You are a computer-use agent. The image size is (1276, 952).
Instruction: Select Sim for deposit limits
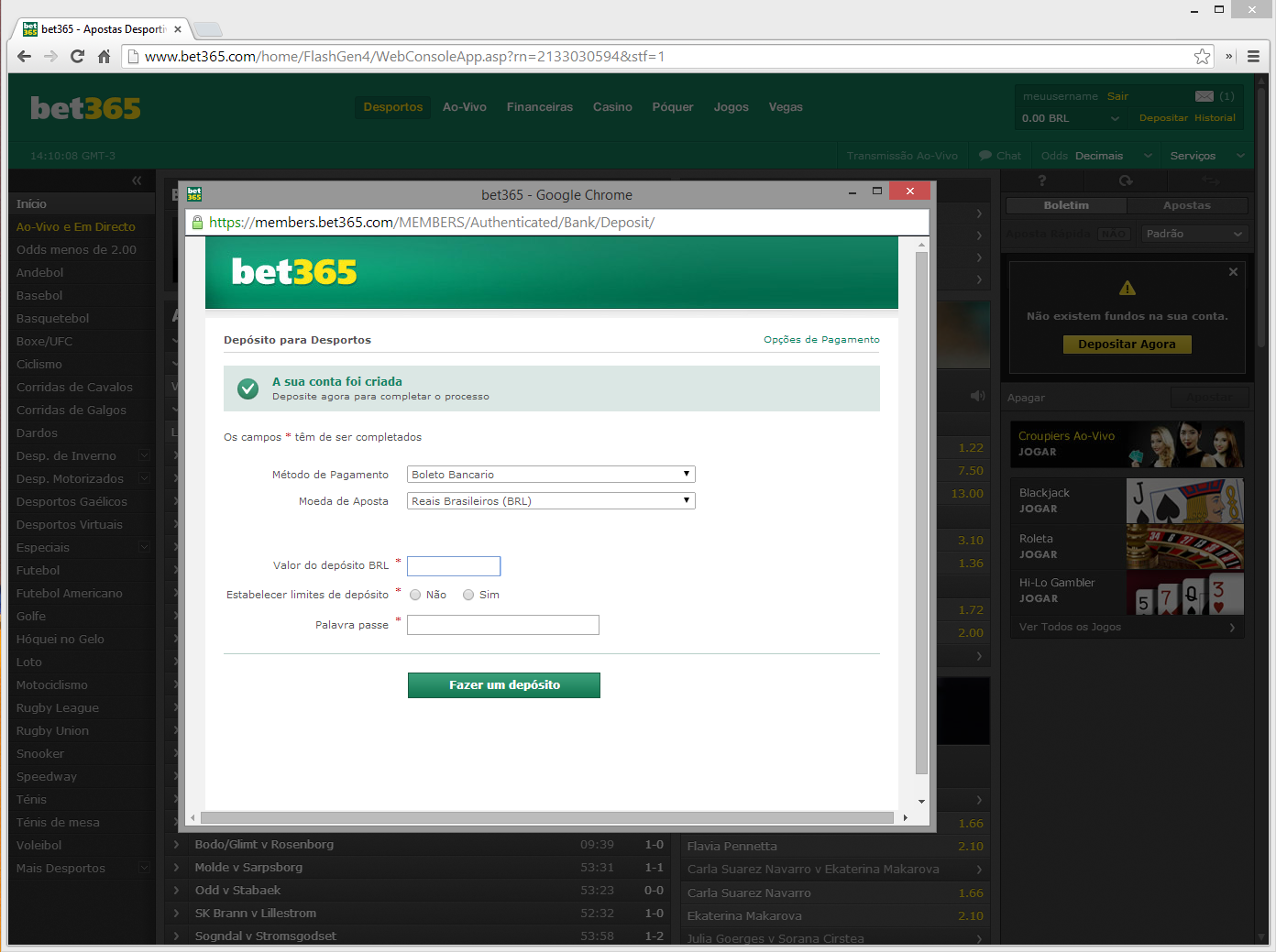(468, 595)
